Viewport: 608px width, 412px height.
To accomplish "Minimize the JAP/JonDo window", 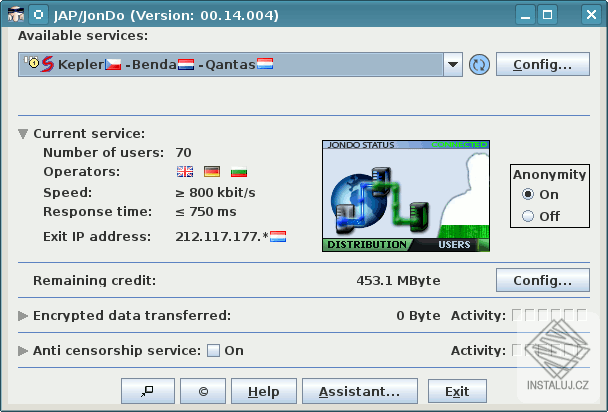I will [x=525, y=15].
